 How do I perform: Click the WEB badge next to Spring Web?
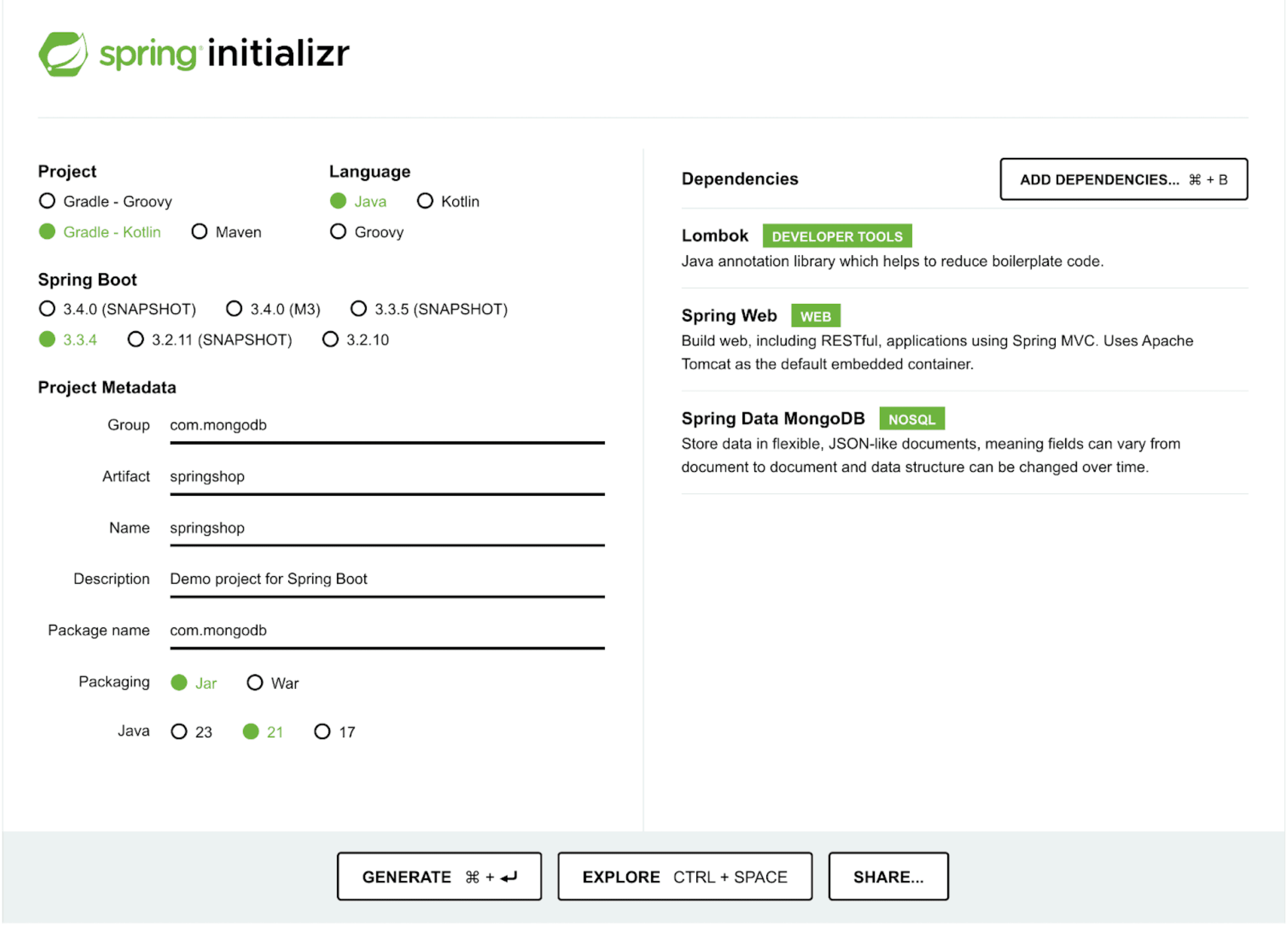tap(816, 316)
